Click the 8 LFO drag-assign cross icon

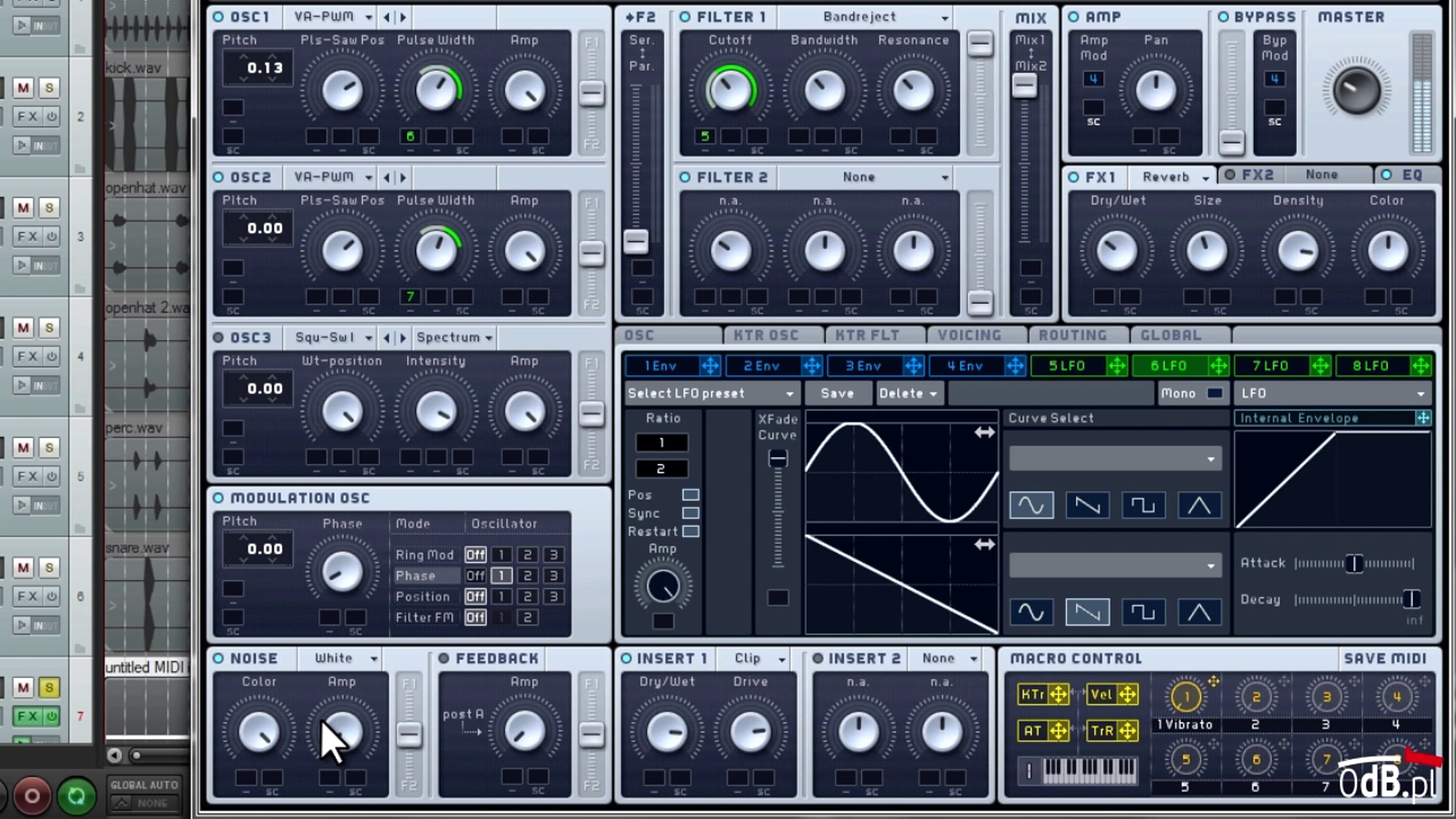pos(1421,366)
